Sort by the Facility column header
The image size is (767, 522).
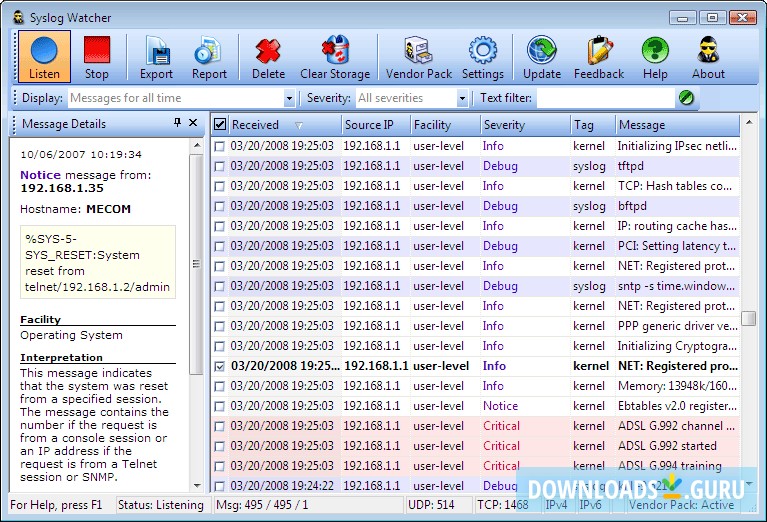coord(445,125)
